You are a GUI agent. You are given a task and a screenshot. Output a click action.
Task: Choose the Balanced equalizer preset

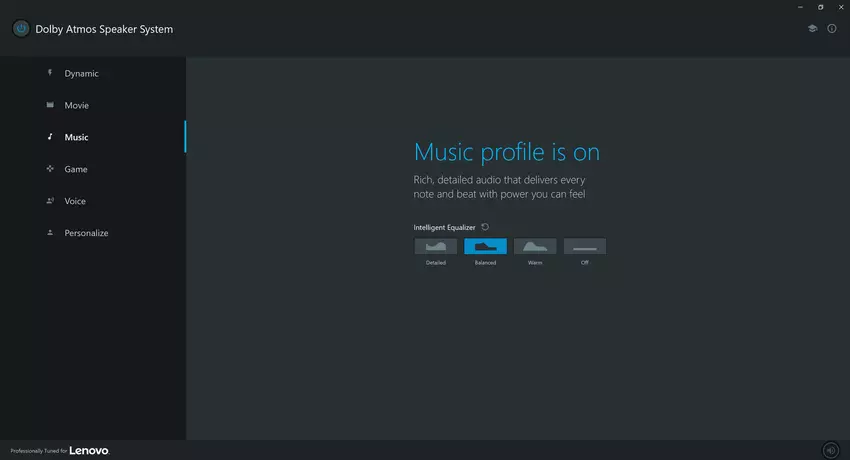pyautogui.click(x=485, y=246)
